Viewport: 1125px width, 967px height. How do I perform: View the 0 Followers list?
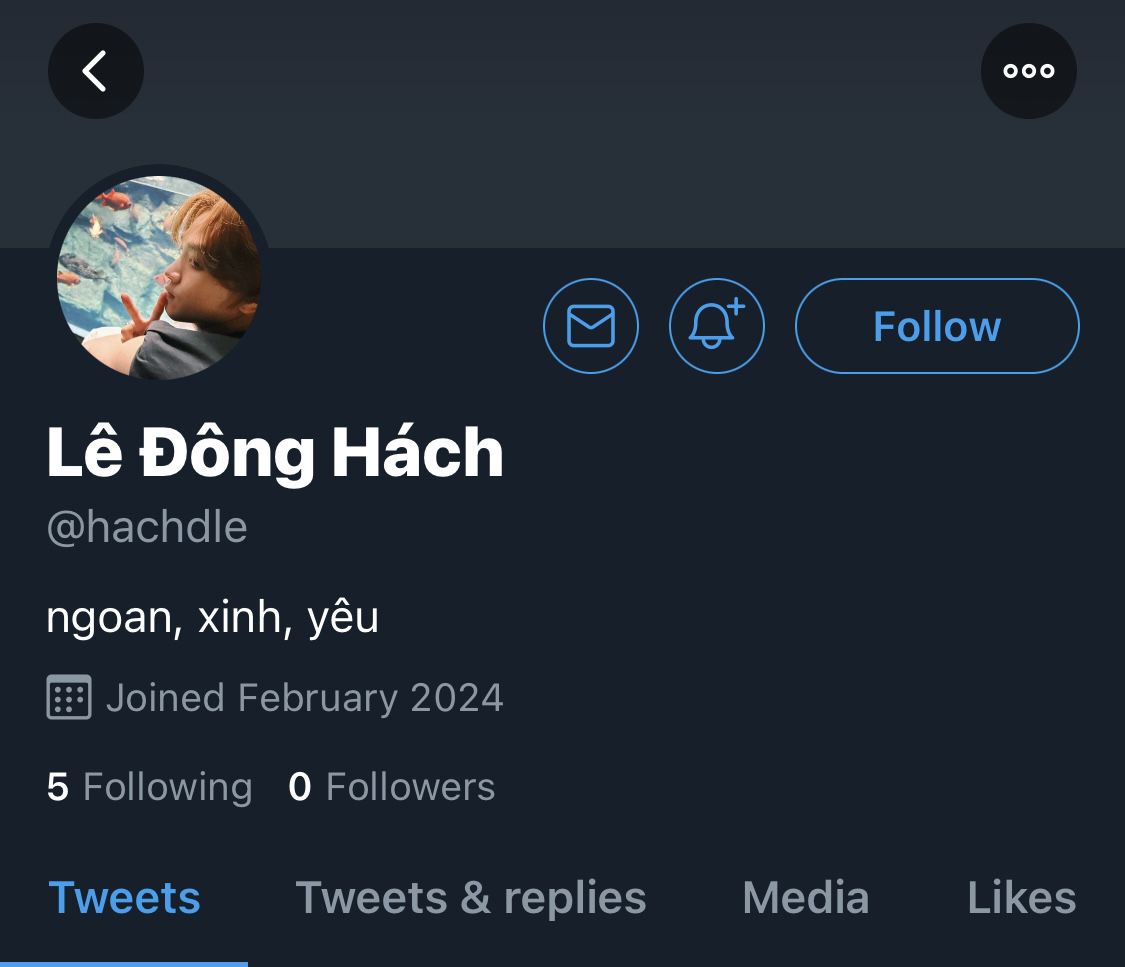391,787
